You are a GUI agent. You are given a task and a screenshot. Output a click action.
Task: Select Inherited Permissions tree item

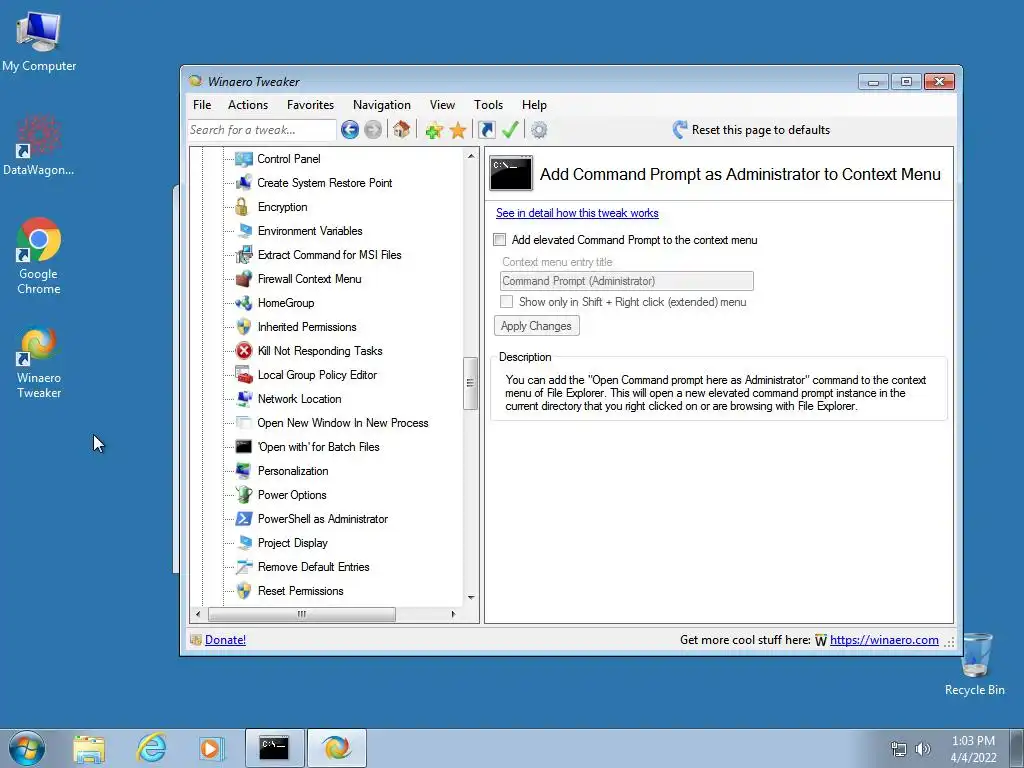click(x=307, y=327)
